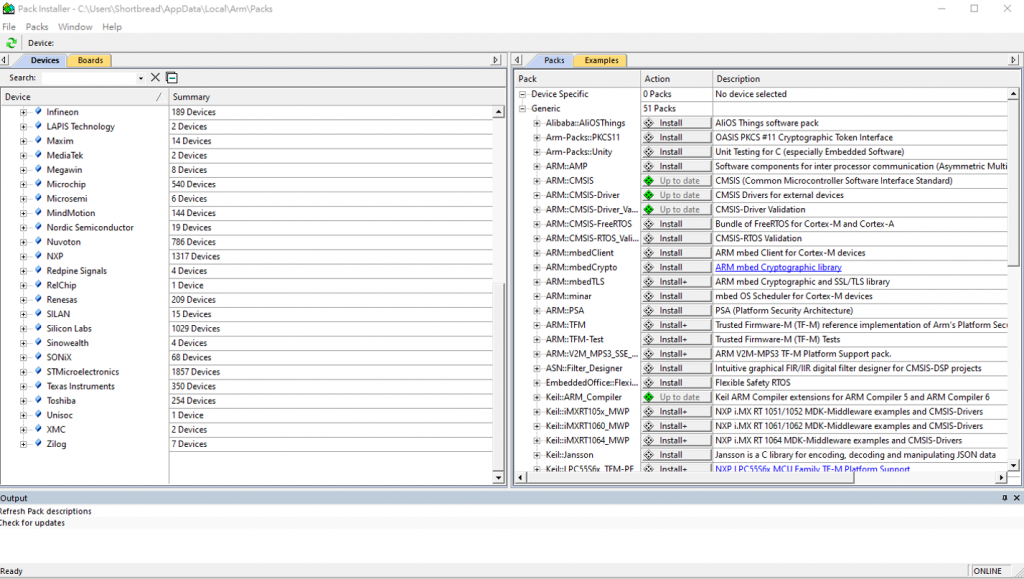Click the Nordic Semiconductor vendor diamond icon
1024x579 pixels.
(x=38, y=227)
